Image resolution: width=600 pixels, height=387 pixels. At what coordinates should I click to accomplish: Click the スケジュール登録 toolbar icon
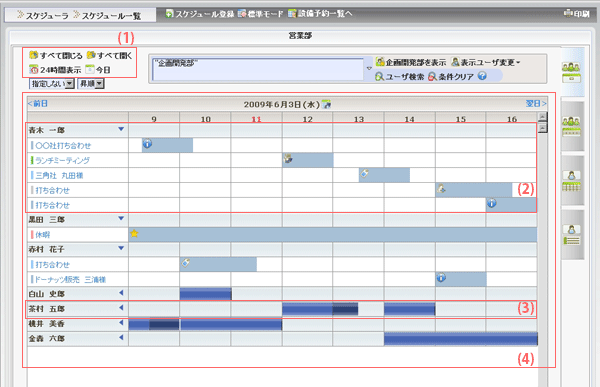point(169,14)
